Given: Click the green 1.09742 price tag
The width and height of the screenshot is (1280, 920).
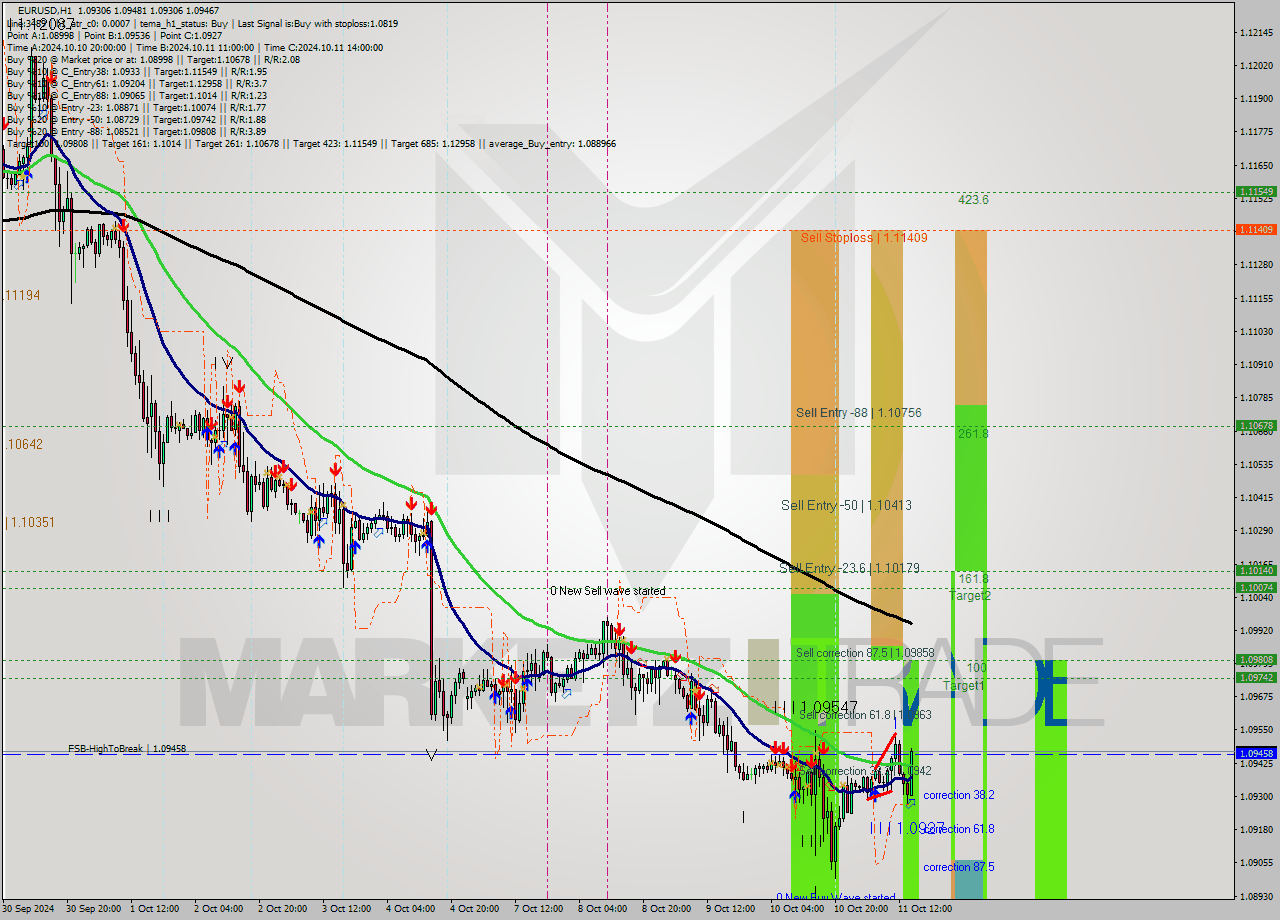Looking at the screenshot, I should 1256,678.
